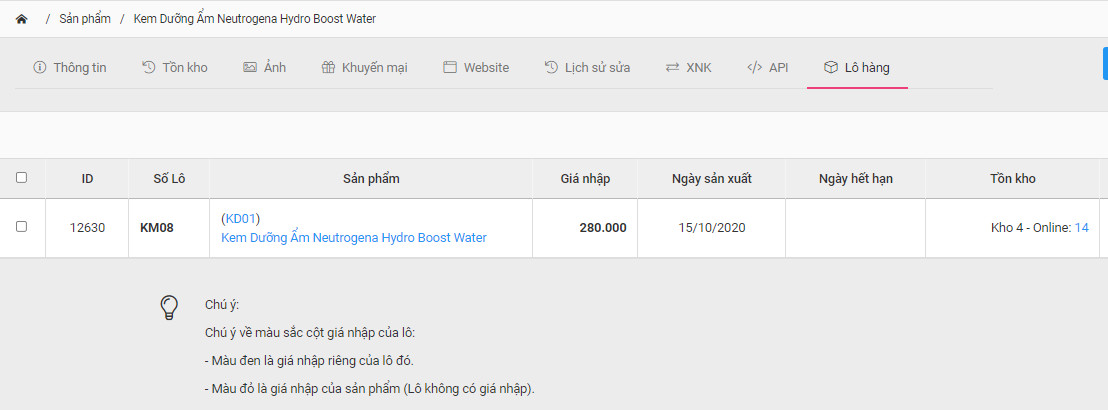Viewport: 1108px width, 410px height.
Task: Open the Sản phẩm breadcrumb link
Action: point(85,19)
